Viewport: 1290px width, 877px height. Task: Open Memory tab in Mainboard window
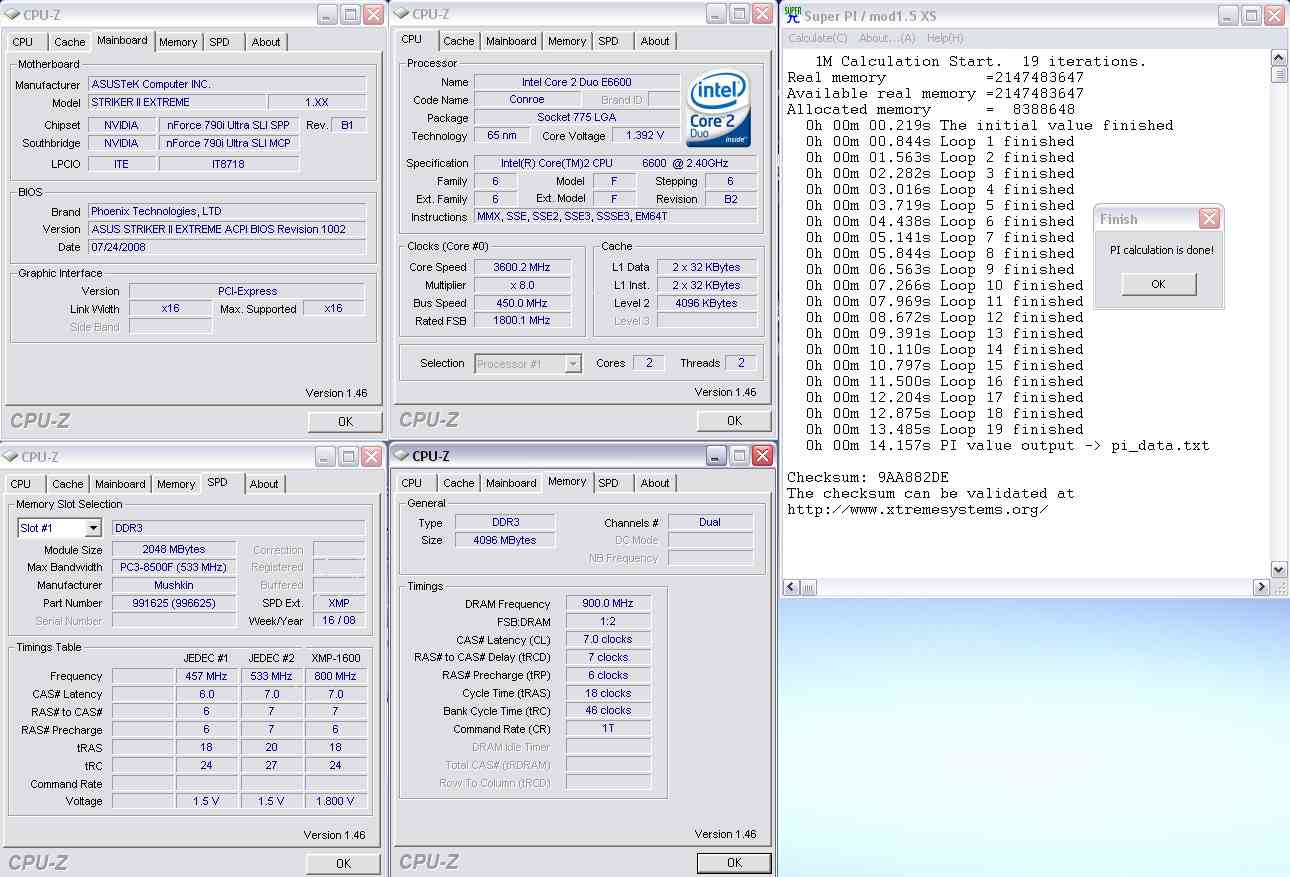click(178, 42)
